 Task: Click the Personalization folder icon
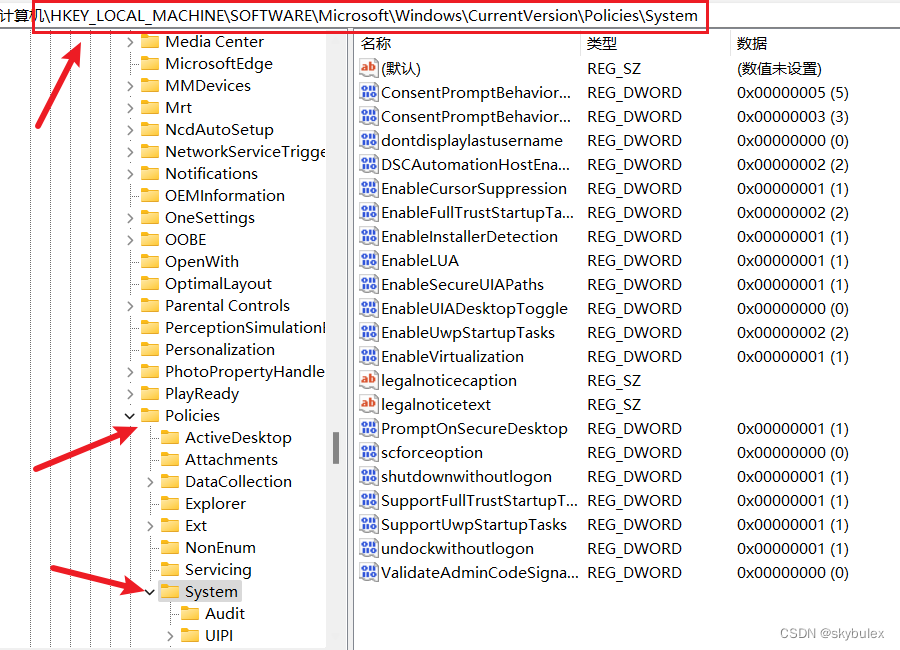click(150, 349)
